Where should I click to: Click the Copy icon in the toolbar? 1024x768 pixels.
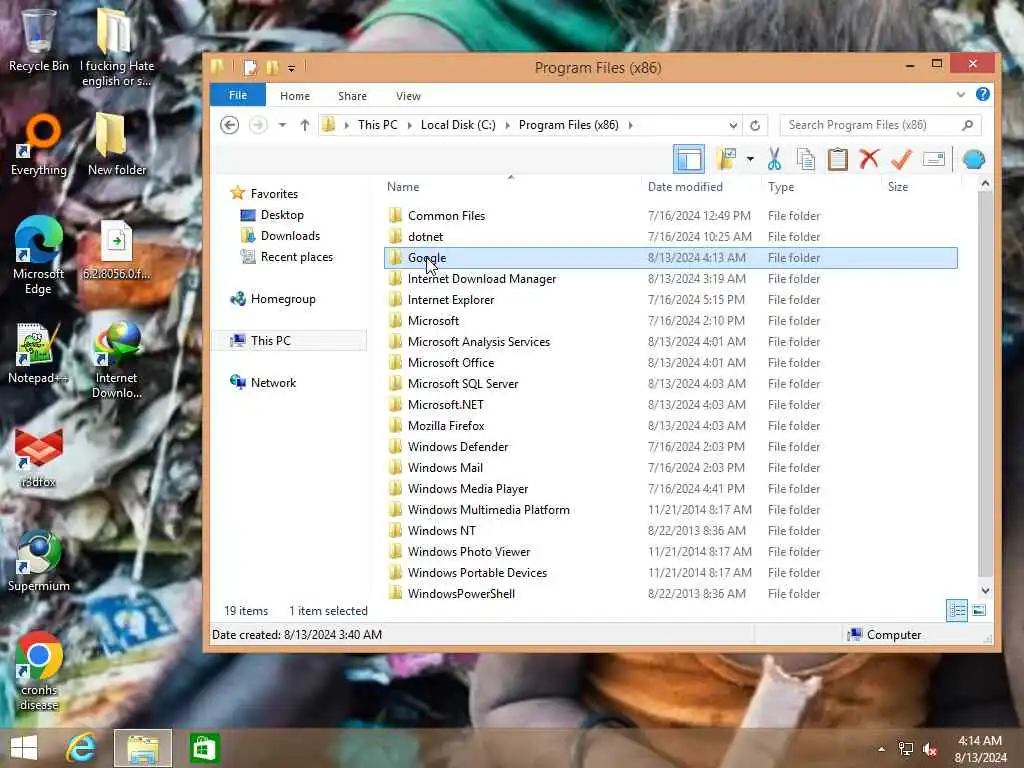[x=806, y=159]
